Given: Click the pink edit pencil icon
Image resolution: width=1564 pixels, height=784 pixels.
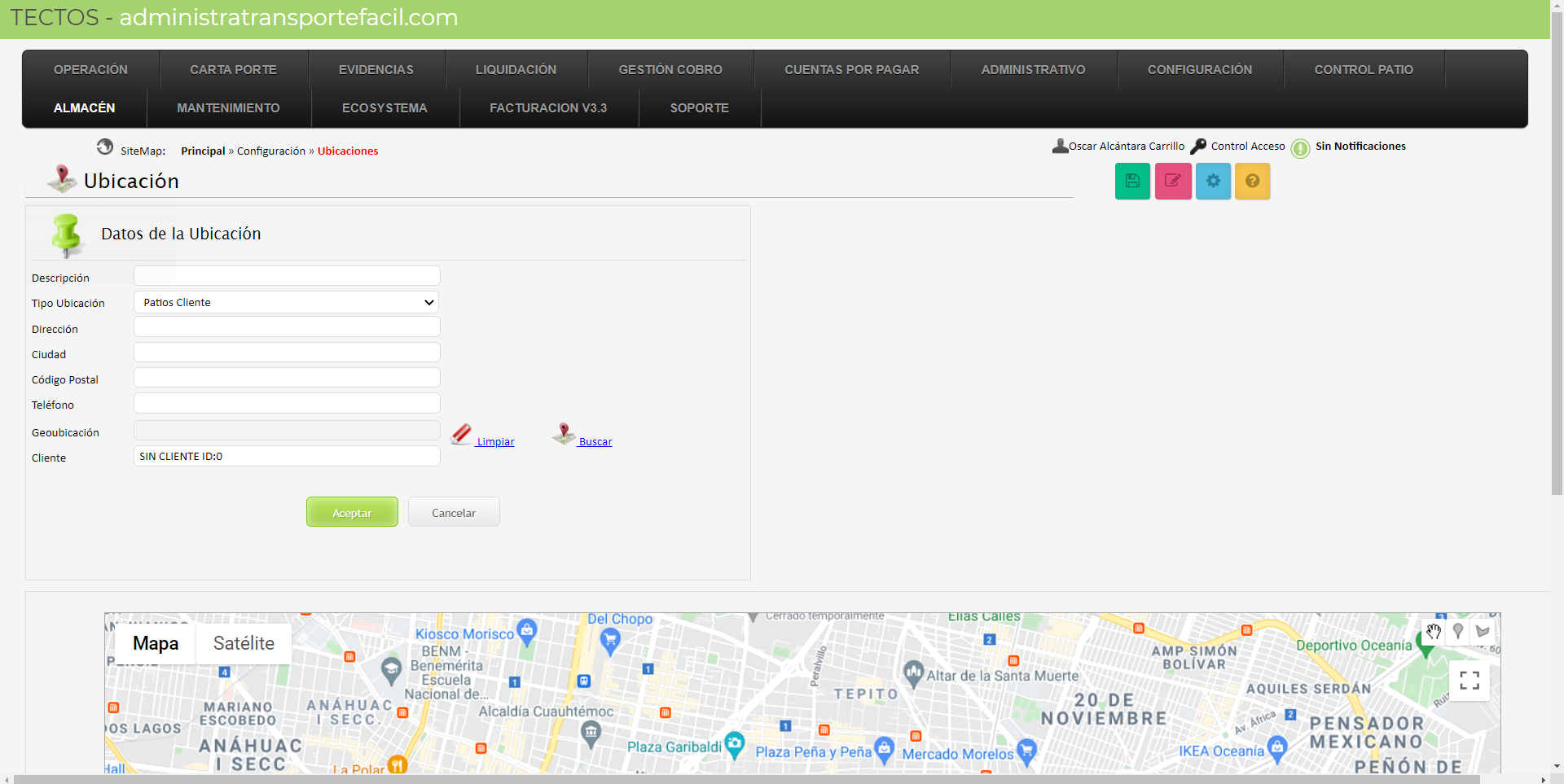Looking at the screenshot, I should tap(1173, 181).
